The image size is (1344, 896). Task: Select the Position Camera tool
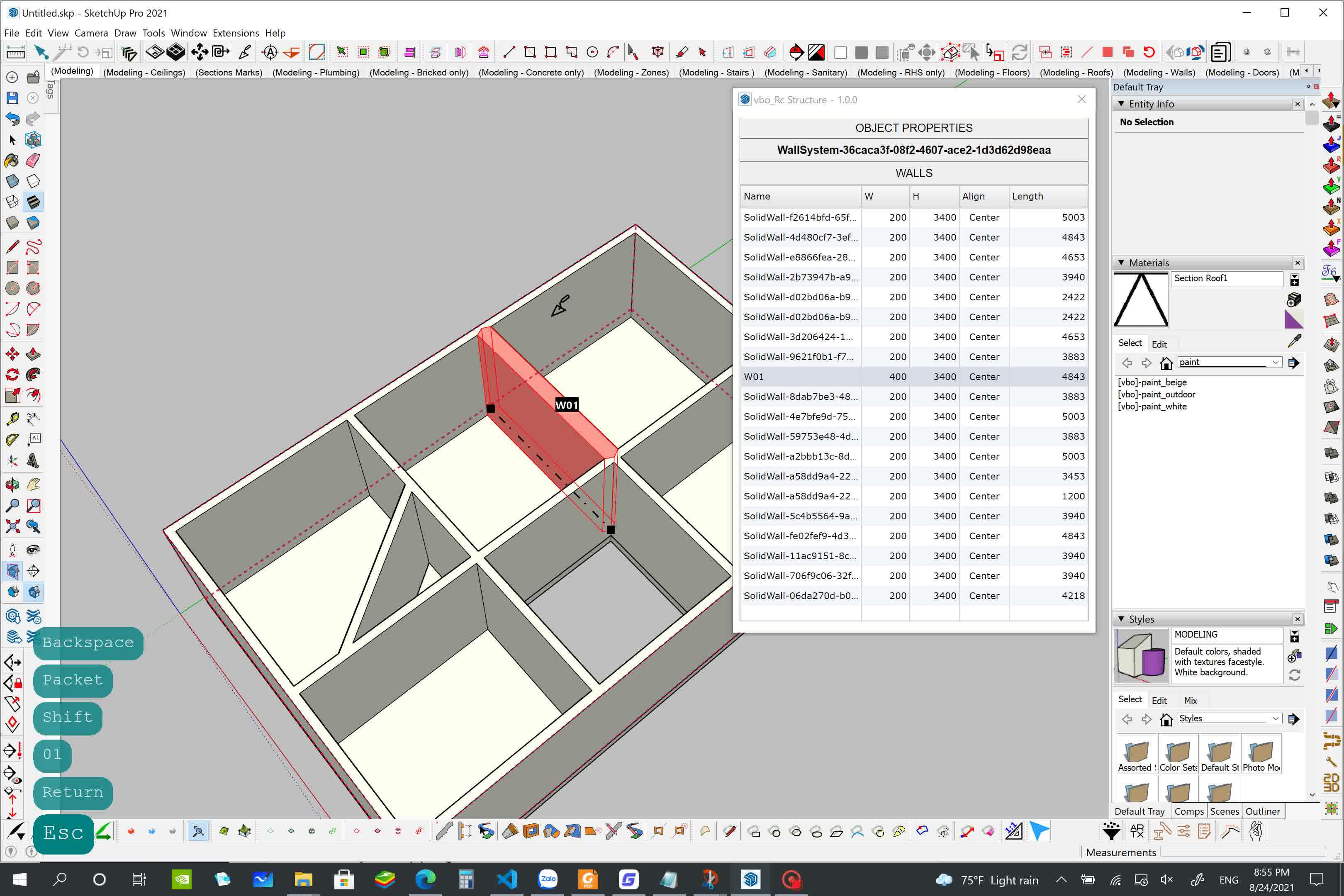[12, 550]
